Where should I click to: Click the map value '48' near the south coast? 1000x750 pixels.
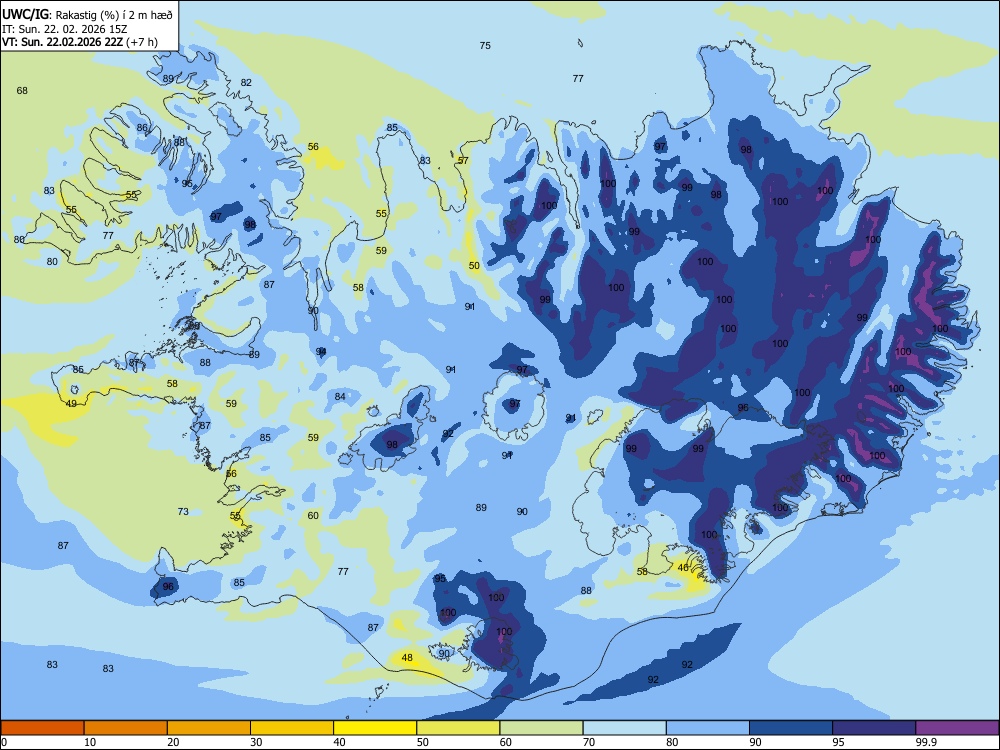click(407, 658)
